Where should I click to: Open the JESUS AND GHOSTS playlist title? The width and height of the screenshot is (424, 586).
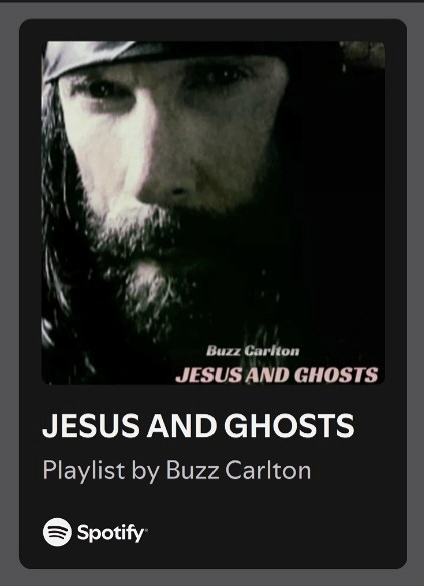(x=198, y=425)
